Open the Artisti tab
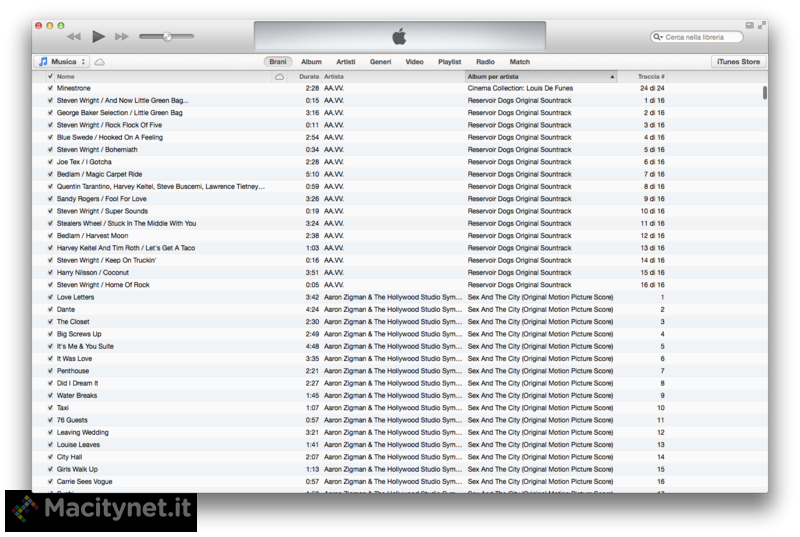The image size is (800, 537). [345, 62]
